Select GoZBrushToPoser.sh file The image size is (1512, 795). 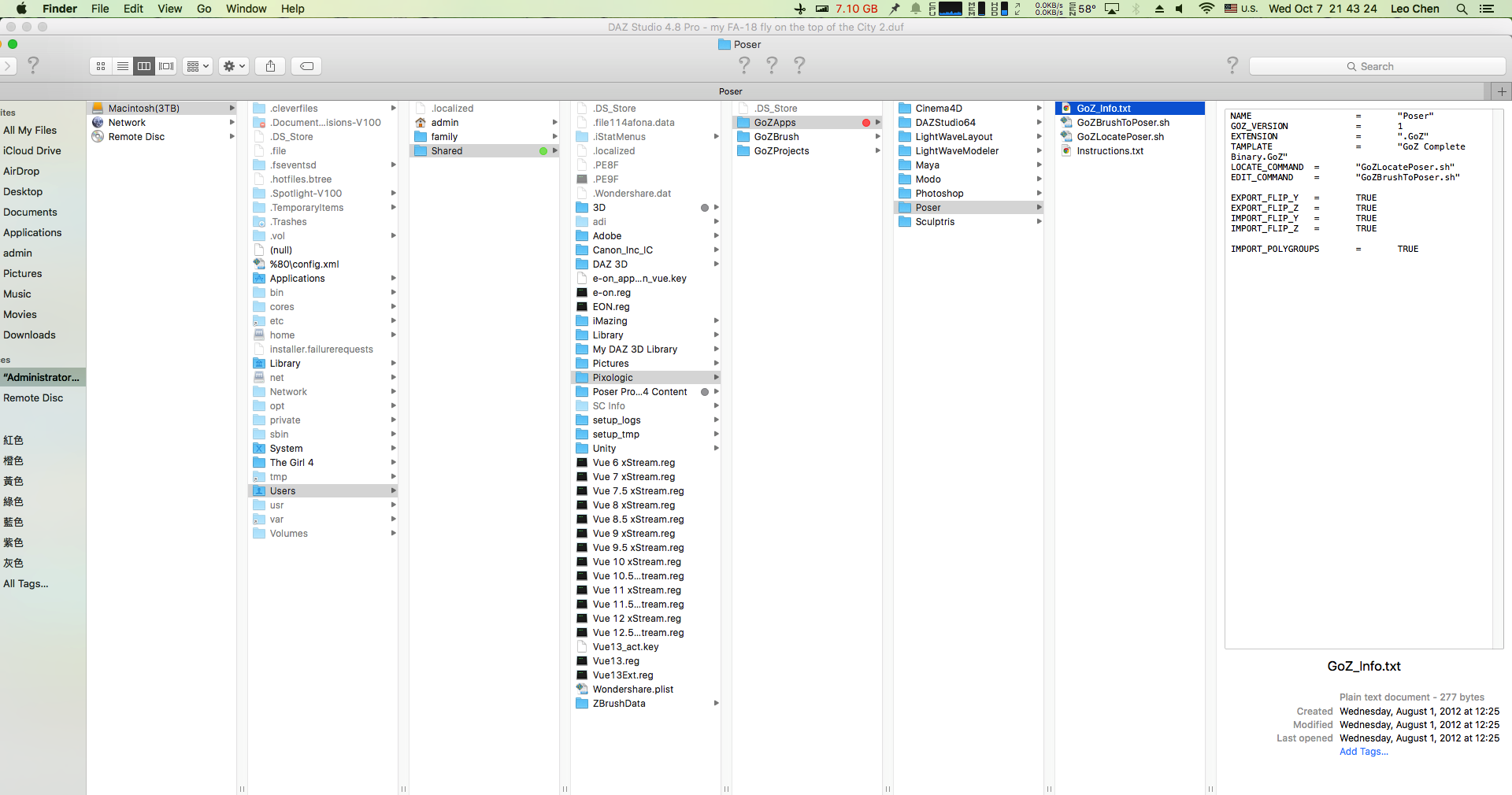(1129, 122)
